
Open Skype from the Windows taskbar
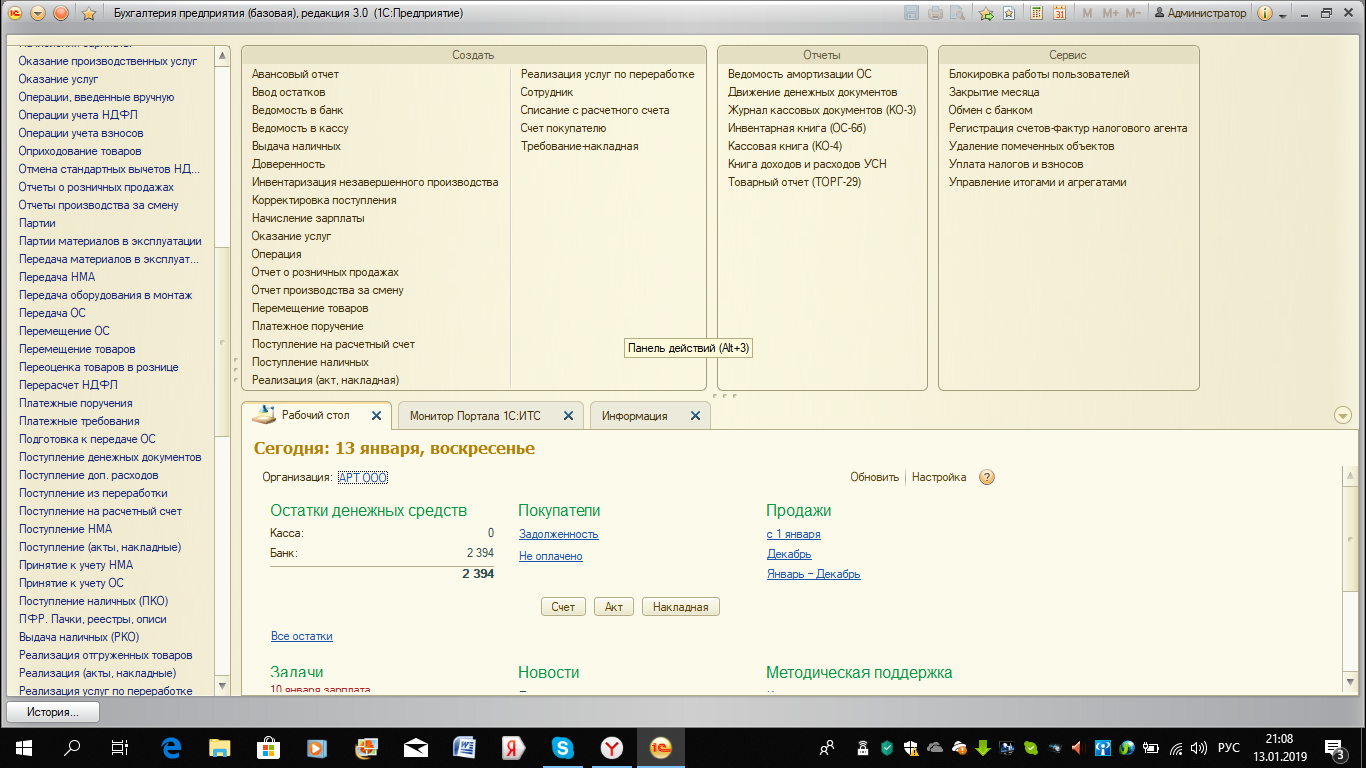pyautogui.click(x=562, y=747)
